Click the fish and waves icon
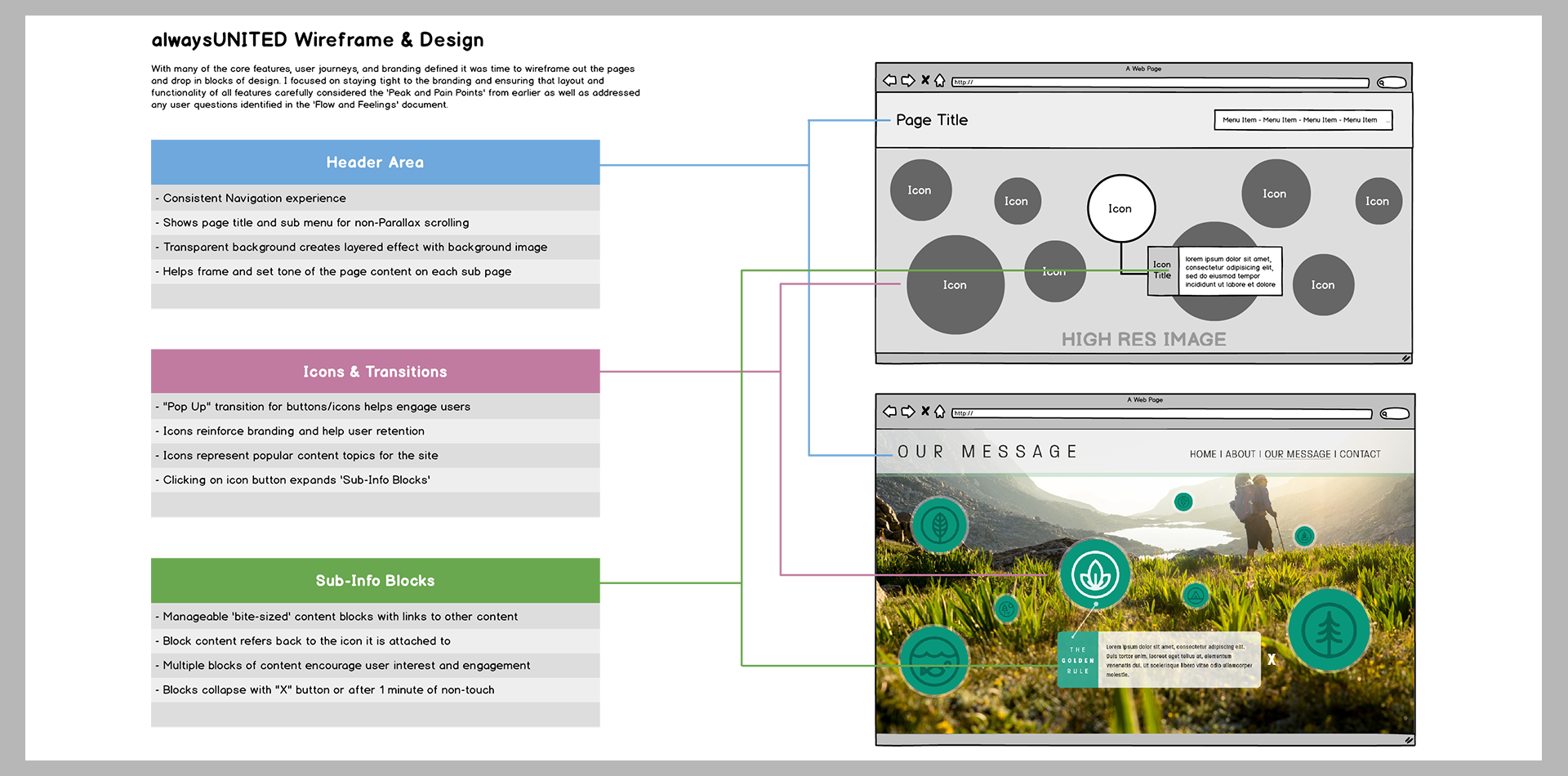 click(x=933, y=660)
